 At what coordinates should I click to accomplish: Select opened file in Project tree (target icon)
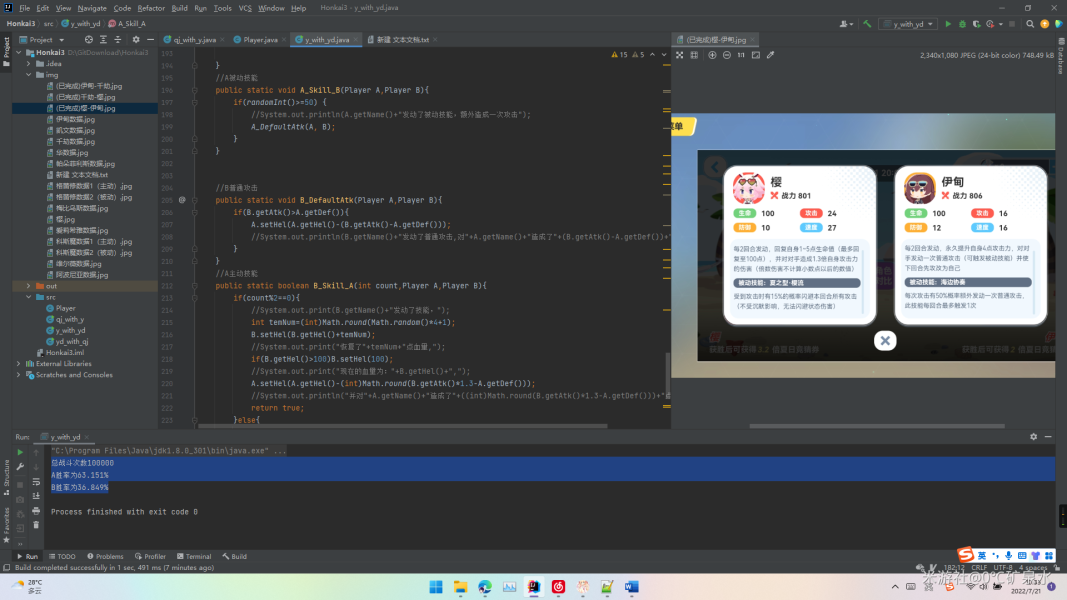(x=88, y=39)
